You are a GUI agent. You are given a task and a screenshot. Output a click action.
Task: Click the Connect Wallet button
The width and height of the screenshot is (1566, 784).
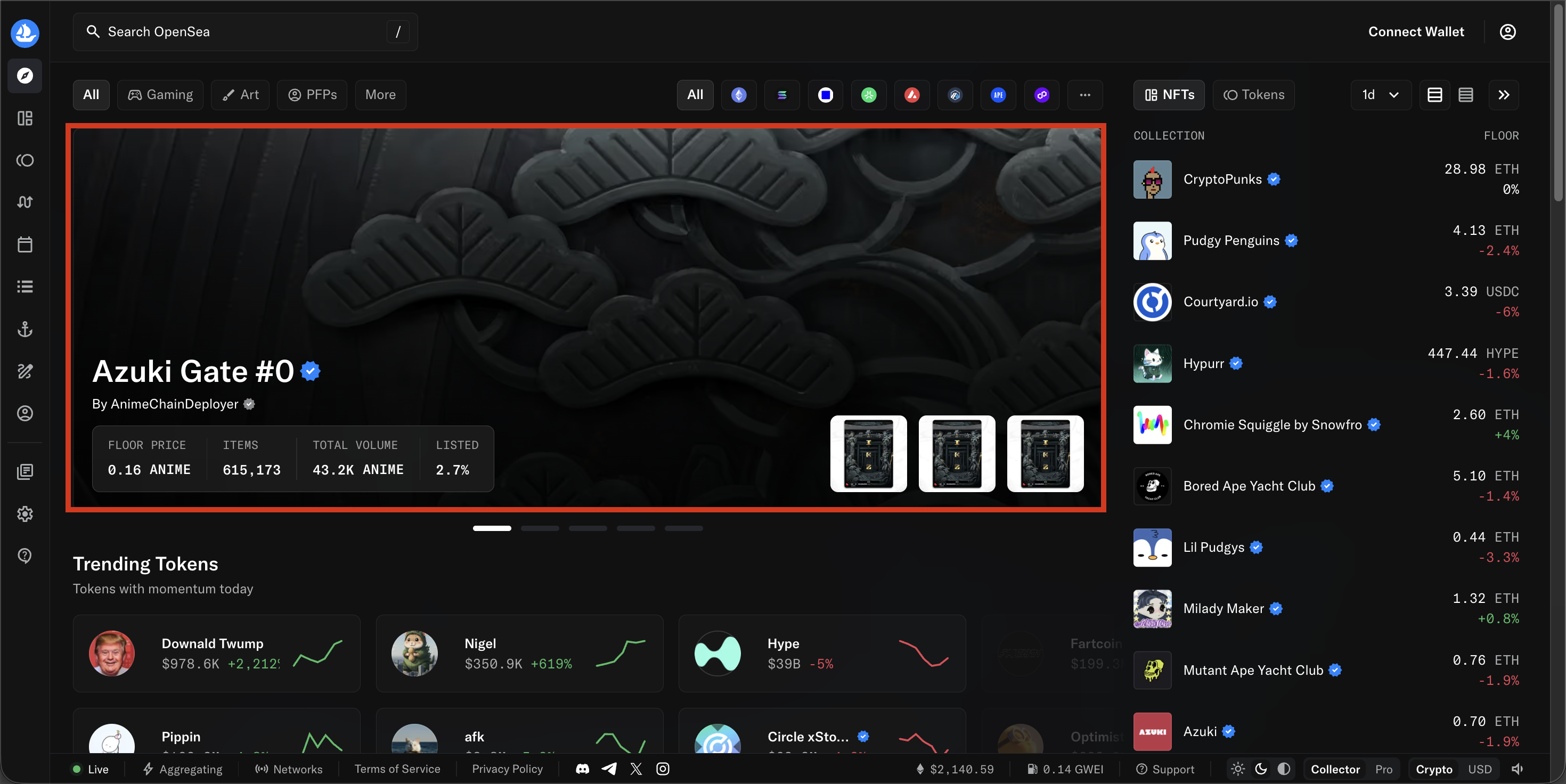click(x=1416, y=31)
